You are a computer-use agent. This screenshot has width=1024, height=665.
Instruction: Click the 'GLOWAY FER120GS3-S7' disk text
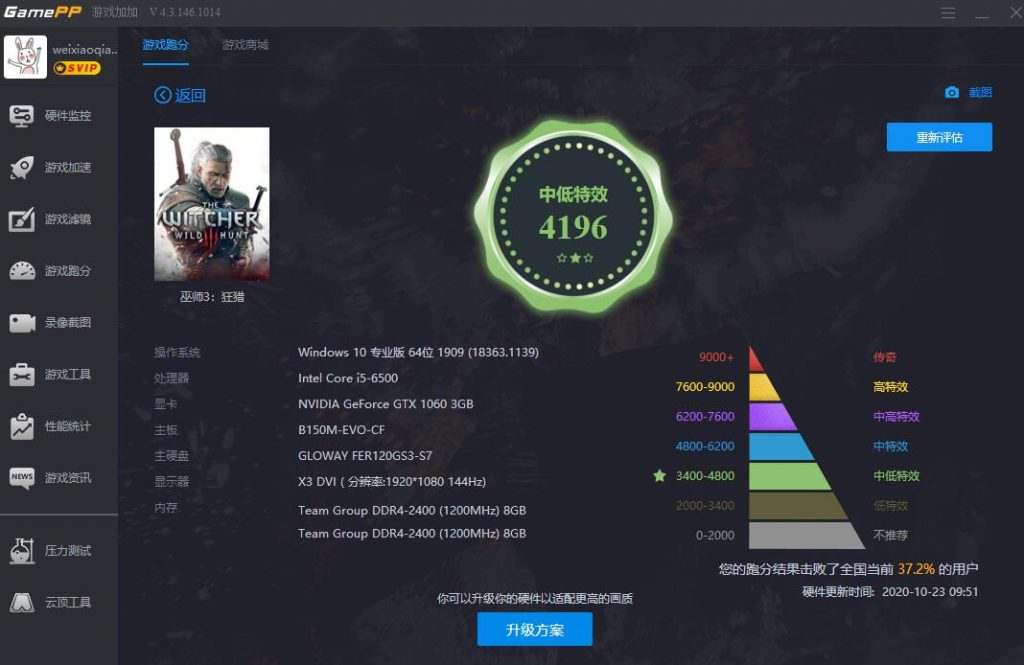[365, 455]
